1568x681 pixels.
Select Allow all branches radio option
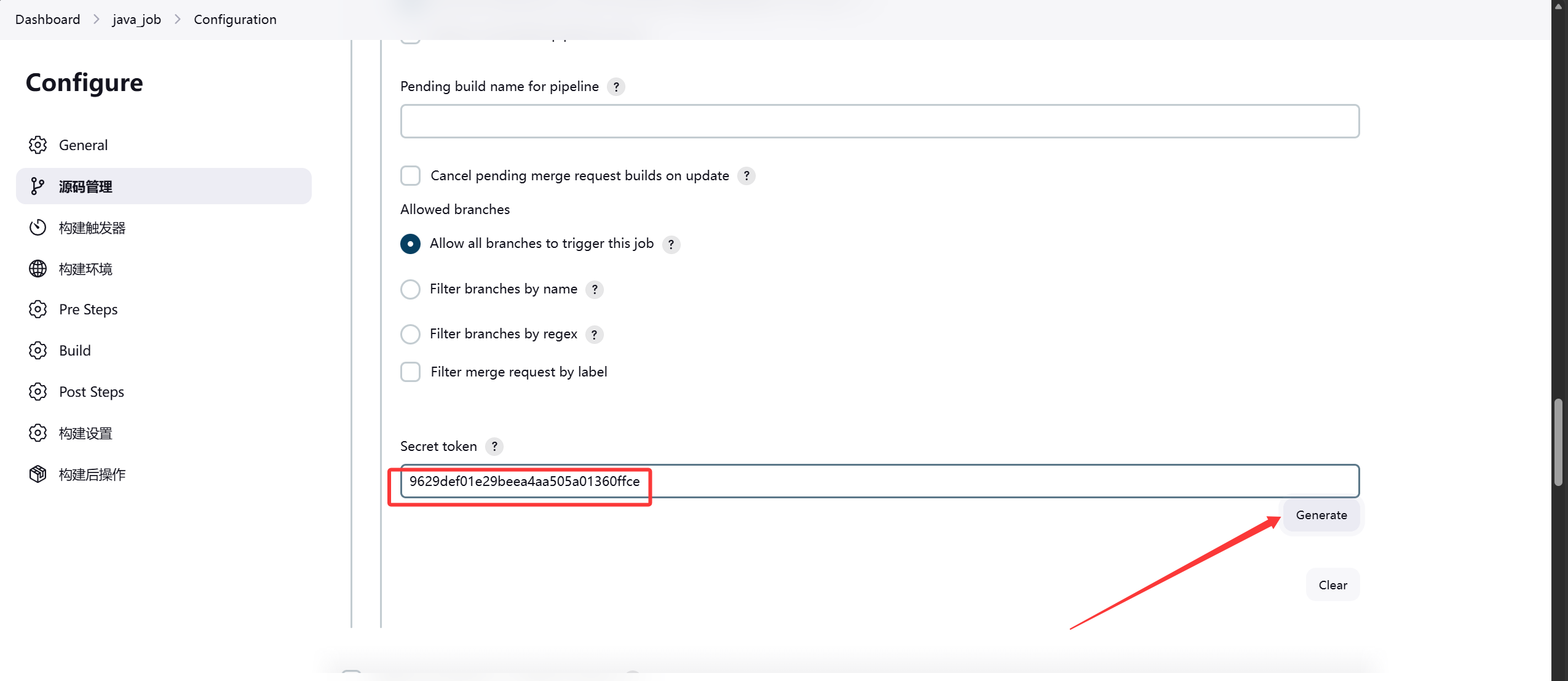pyautogui.click(x=410, y=244)
